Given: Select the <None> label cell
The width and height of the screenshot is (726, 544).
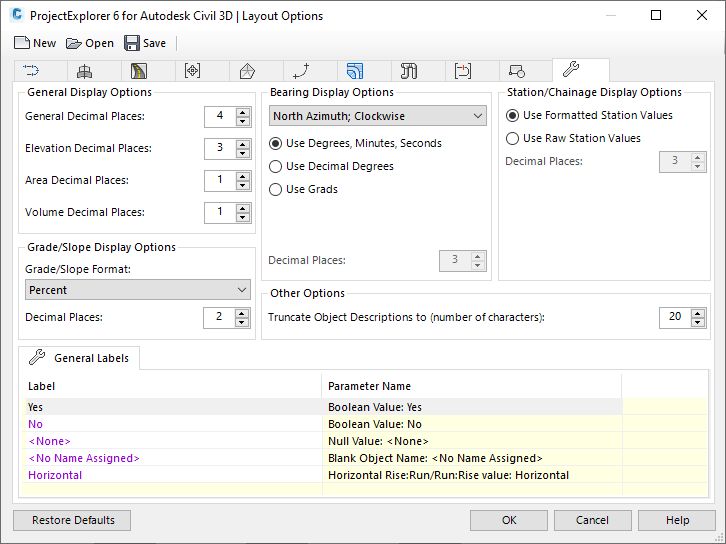Looking at the screenshot, I should 172,441.
